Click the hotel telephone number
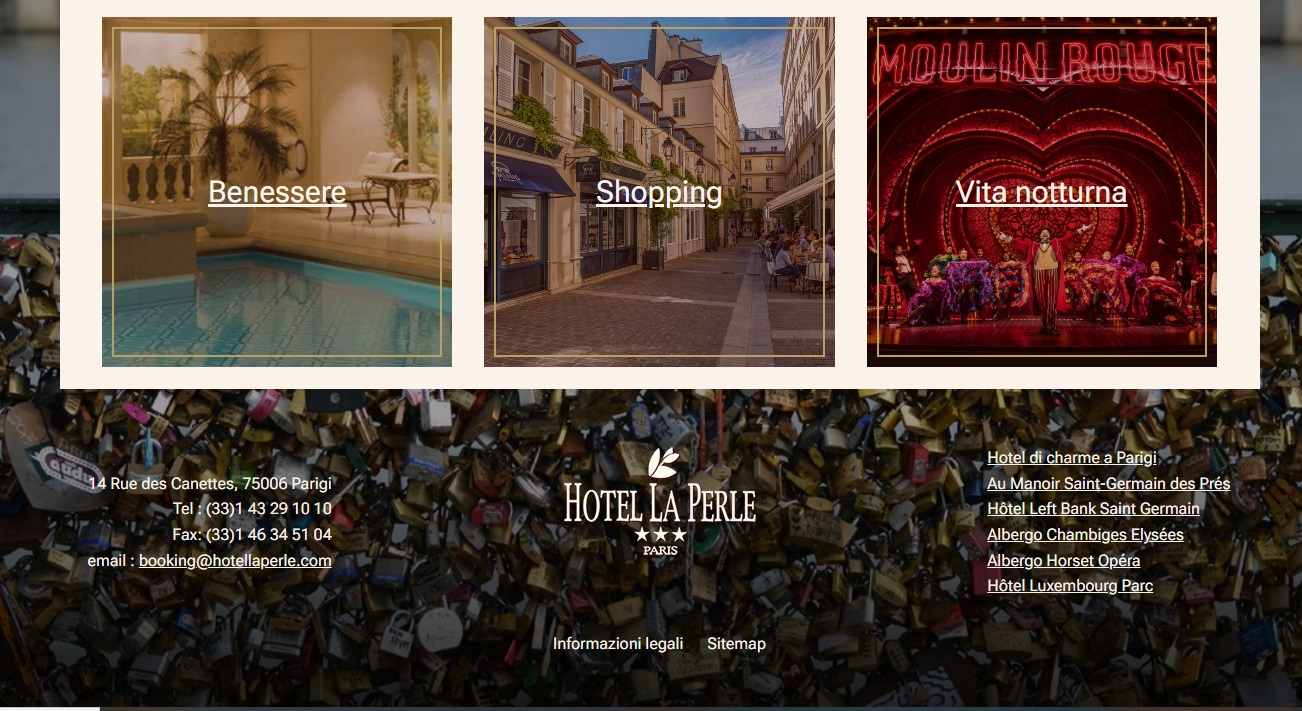The height and width of the screenshot is (711, 1302). coord(252,509)
